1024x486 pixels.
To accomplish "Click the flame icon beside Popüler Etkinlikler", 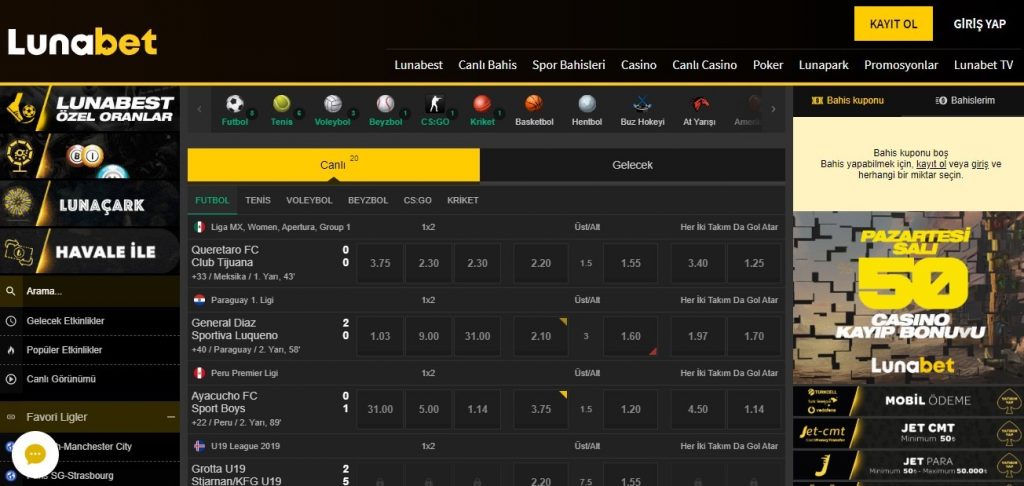I will [x=10, y=350].
